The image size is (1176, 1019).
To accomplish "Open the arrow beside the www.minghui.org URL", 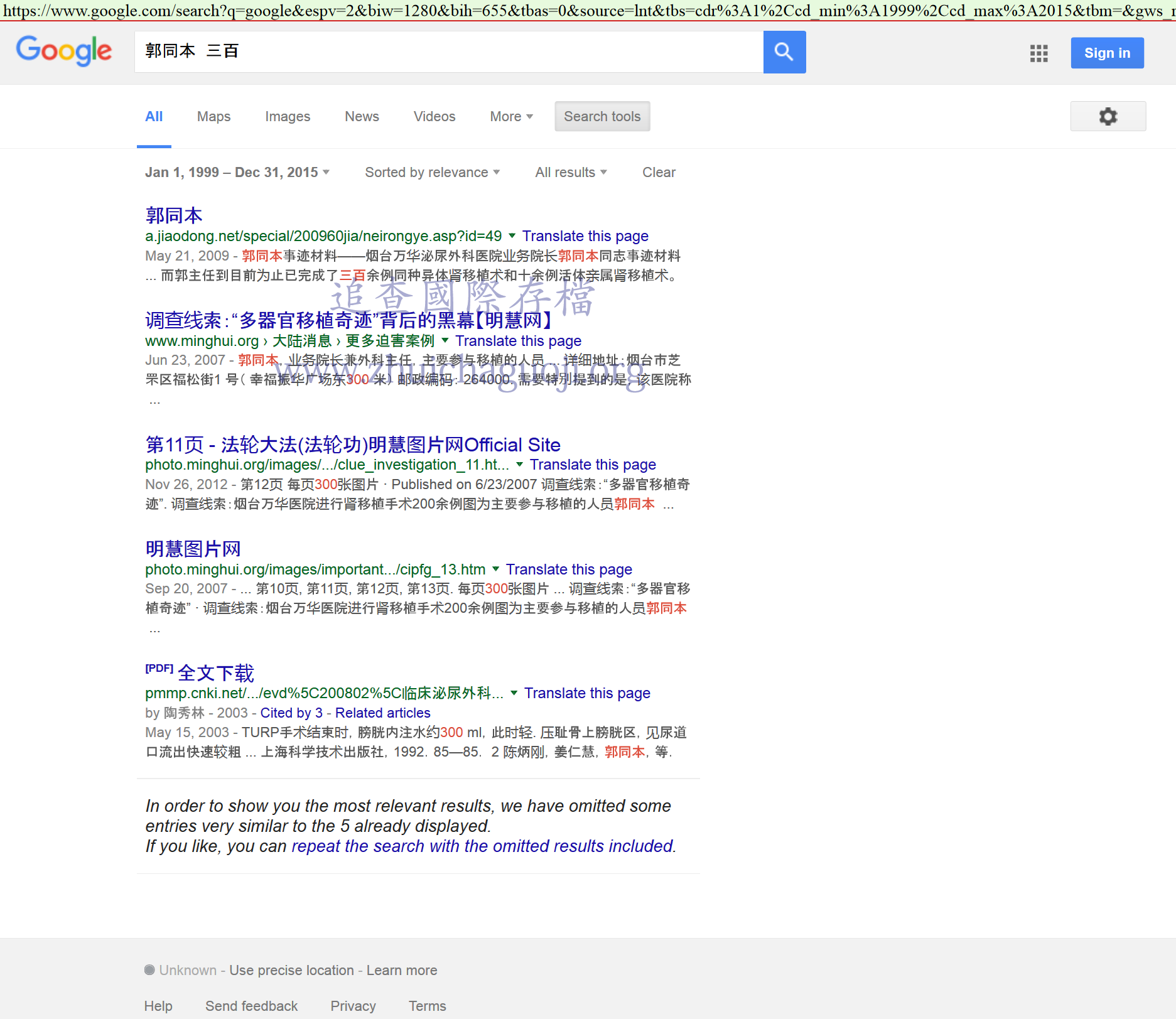I will click(x=445, y=340).
